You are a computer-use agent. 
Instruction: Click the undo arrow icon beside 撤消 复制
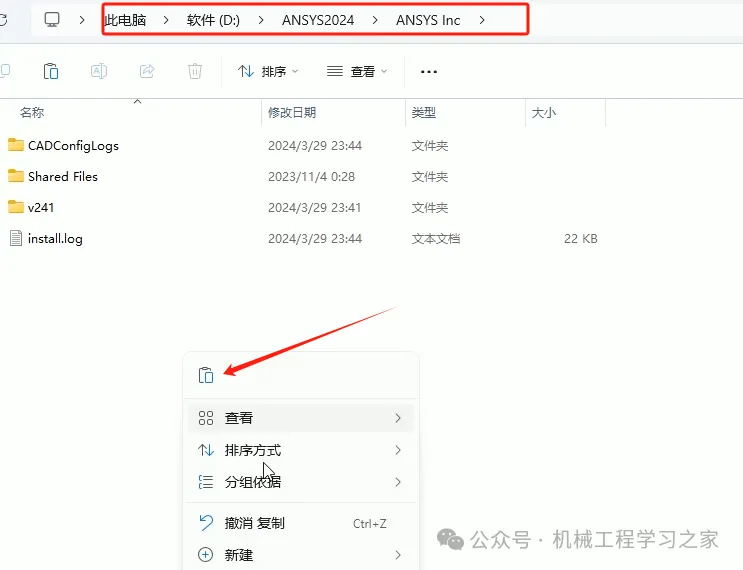(x=206, y=523)
